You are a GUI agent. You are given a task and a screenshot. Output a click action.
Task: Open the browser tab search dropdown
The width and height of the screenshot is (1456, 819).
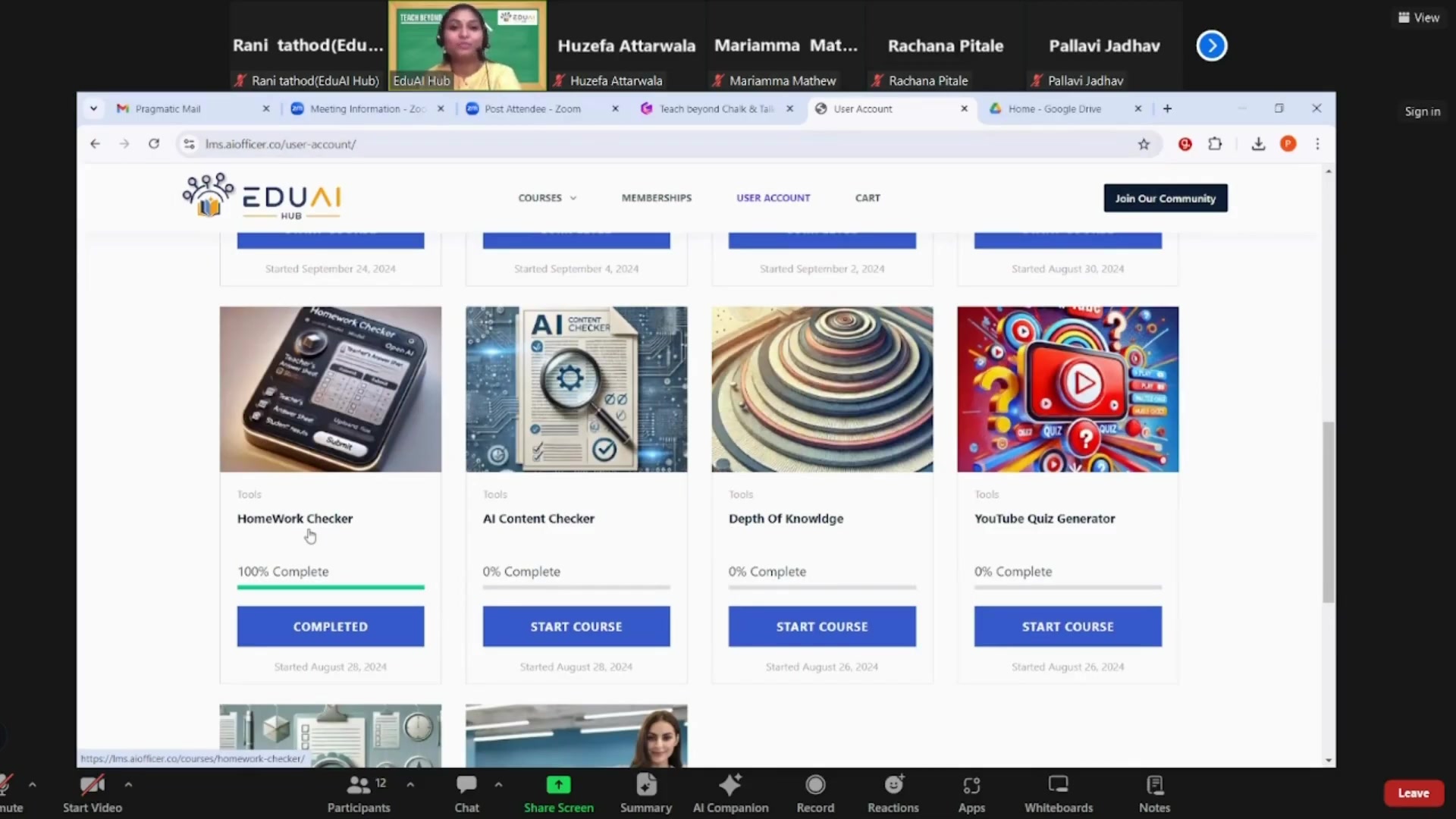tap(93, 109)
